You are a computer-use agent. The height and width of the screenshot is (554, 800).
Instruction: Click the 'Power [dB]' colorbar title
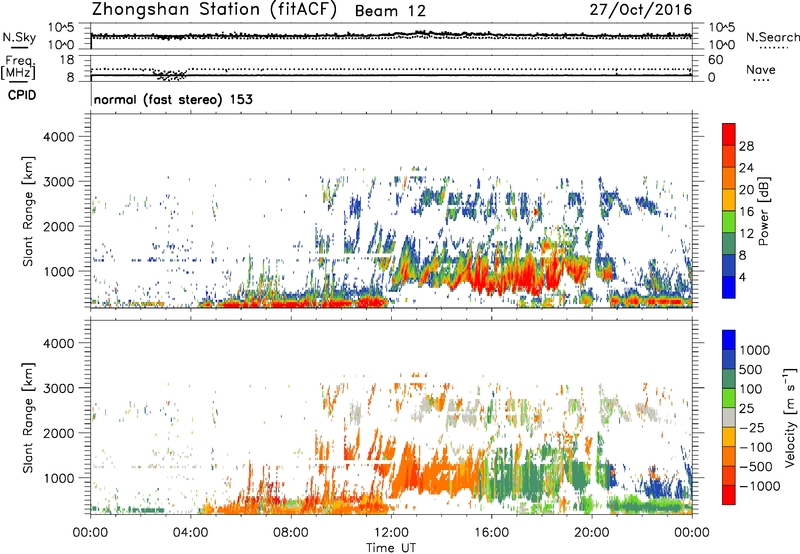764,211
